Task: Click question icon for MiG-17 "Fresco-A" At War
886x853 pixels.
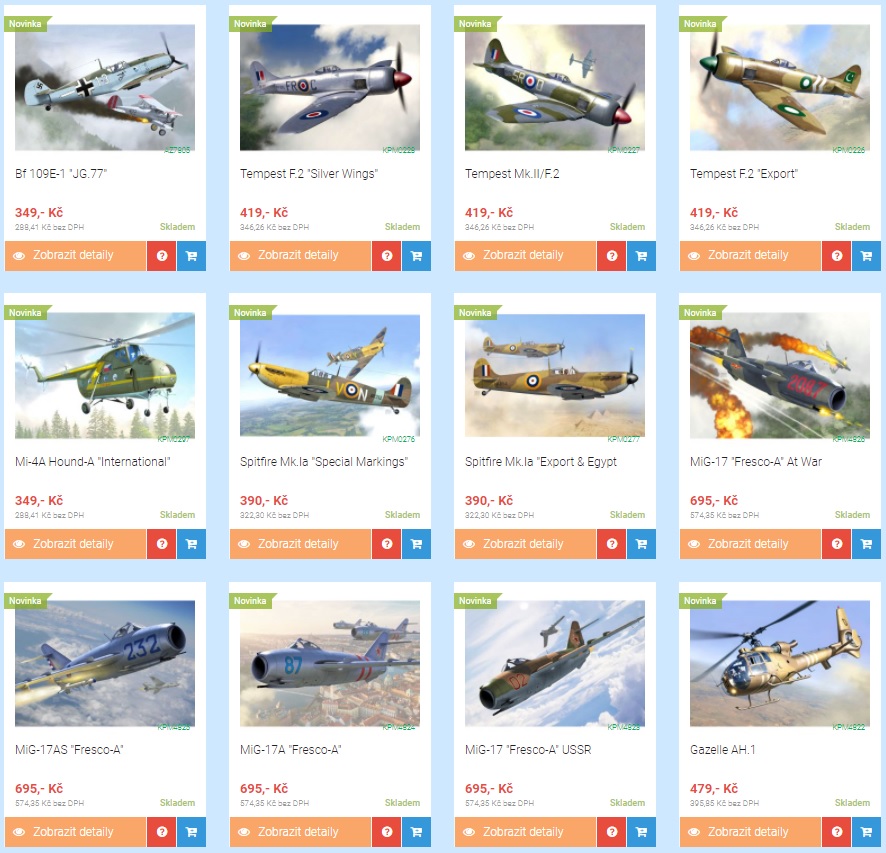Action: 837,544
